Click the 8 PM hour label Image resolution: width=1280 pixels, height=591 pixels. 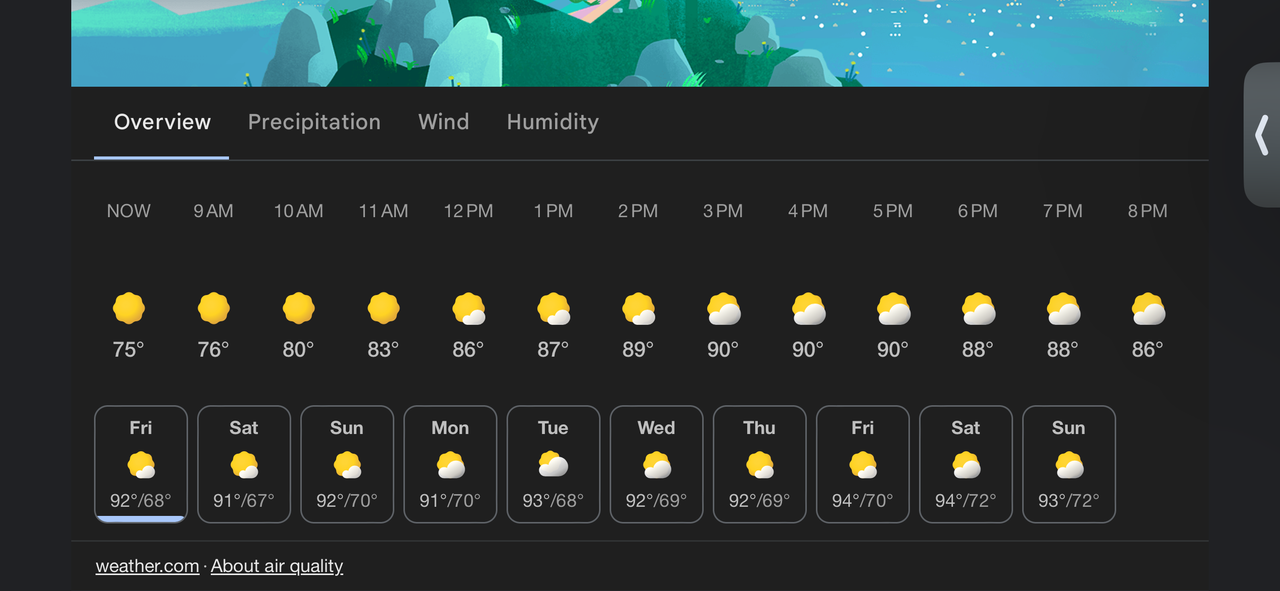click(x=1148, y=211)
